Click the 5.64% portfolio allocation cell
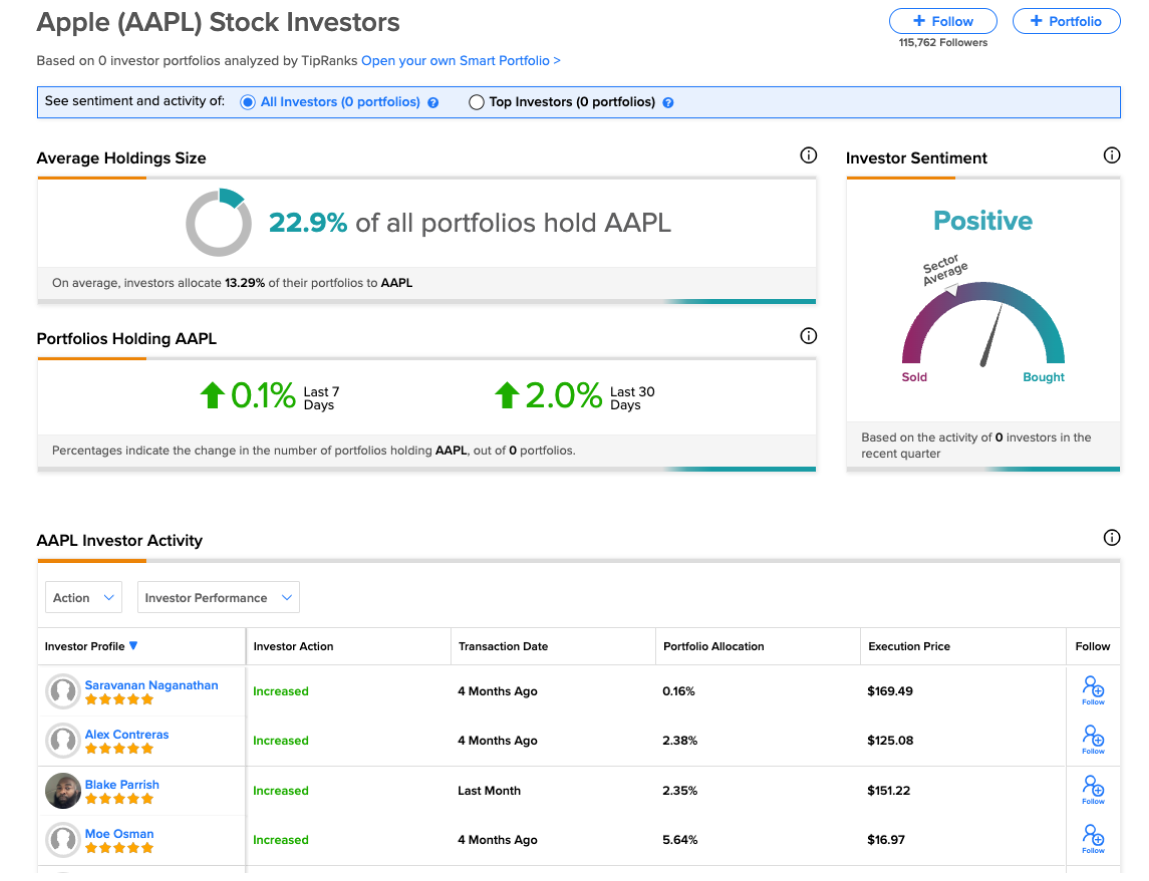This screenshot has width=1149, height=881. tap(680, 840)
